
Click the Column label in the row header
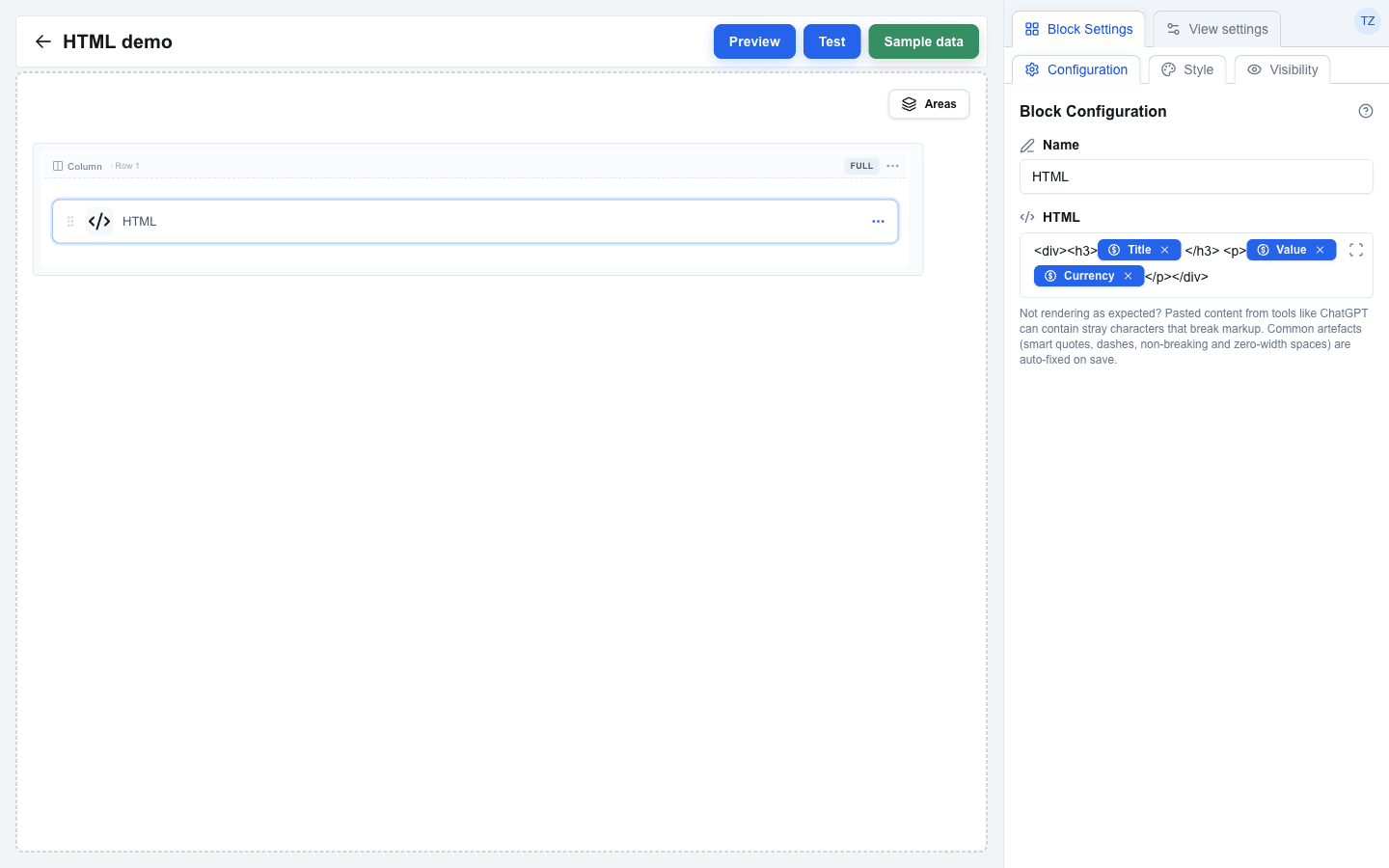tap(85, 166)
